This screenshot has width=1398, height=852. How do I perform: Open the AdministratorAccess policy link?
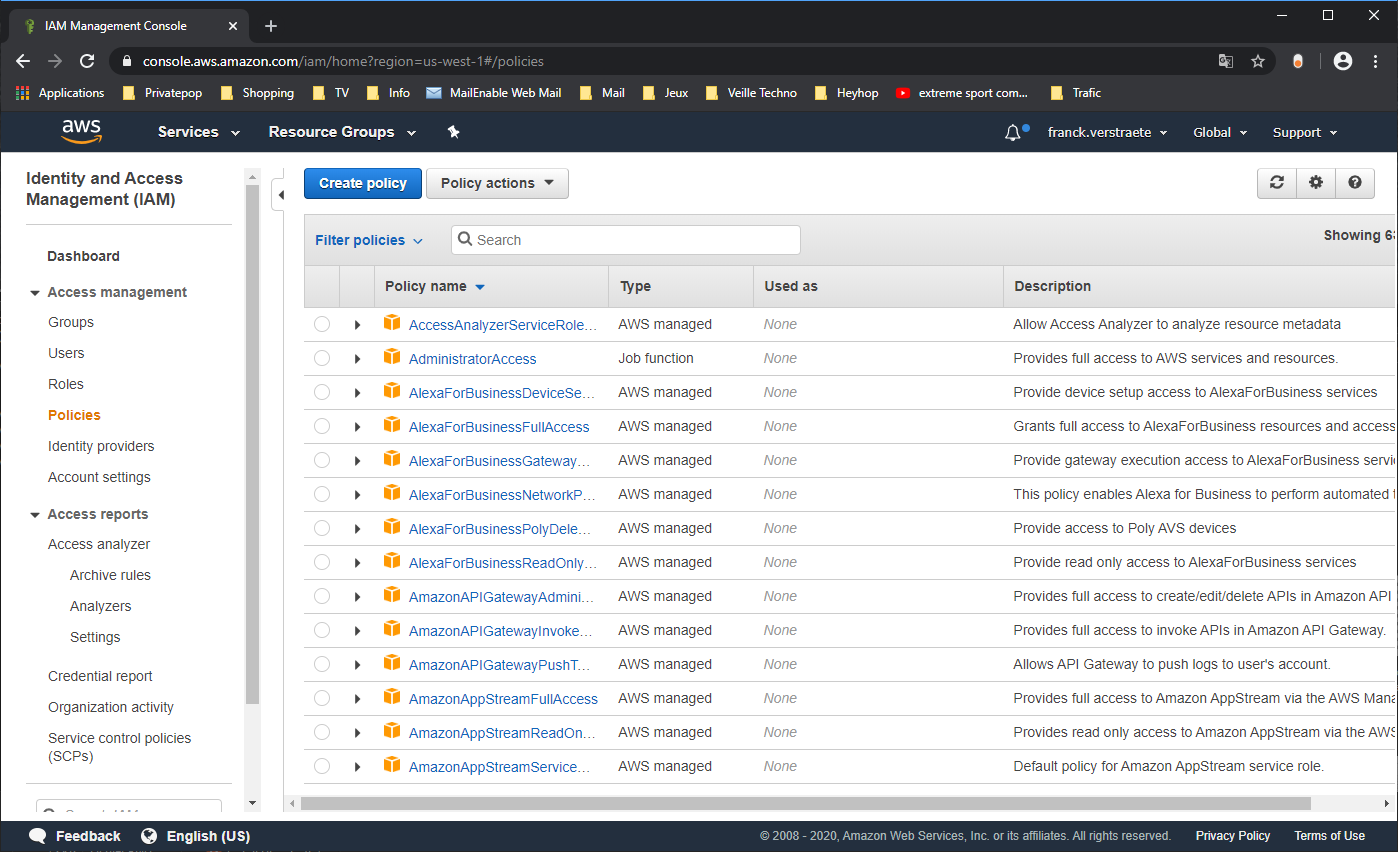pyautogui.click(x=472, y=359)
